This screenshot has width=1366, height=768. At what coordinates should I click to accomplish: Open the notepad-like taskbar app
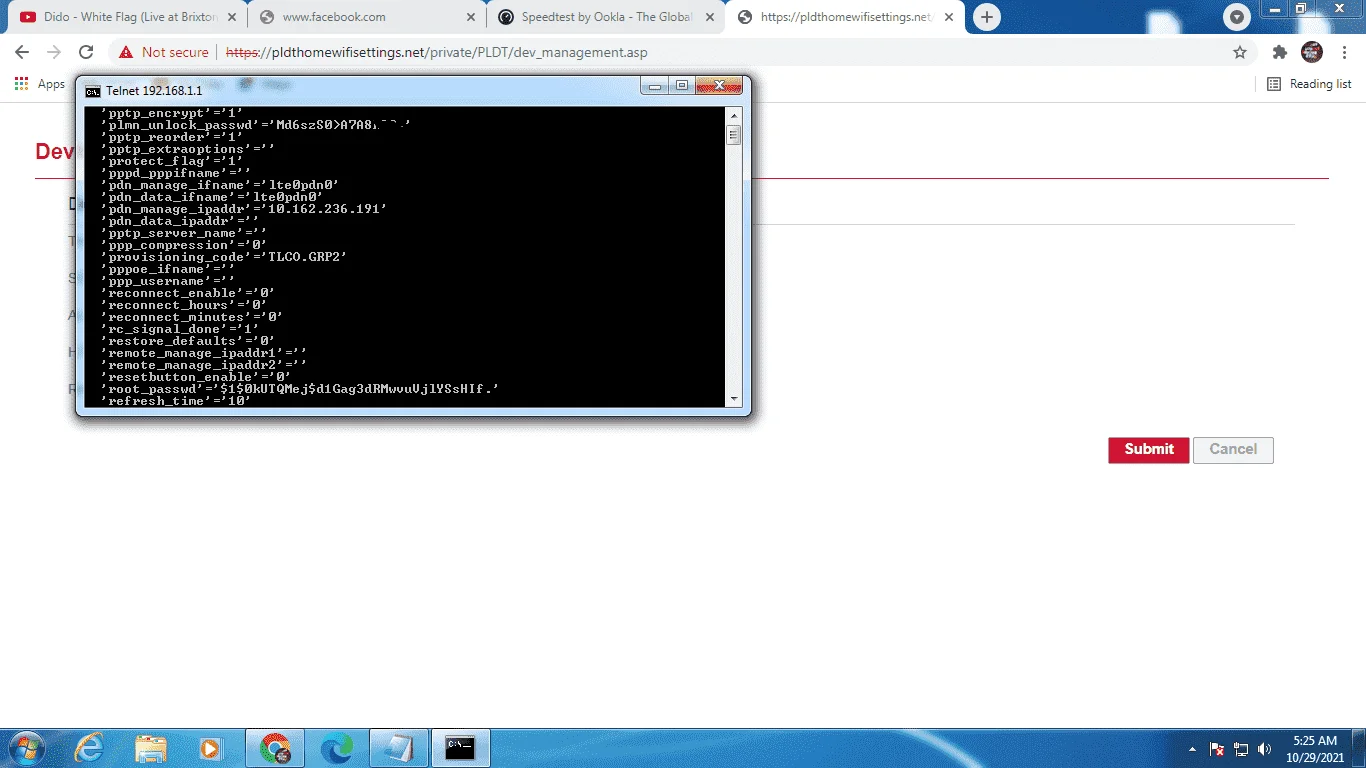tap(398, 748)
